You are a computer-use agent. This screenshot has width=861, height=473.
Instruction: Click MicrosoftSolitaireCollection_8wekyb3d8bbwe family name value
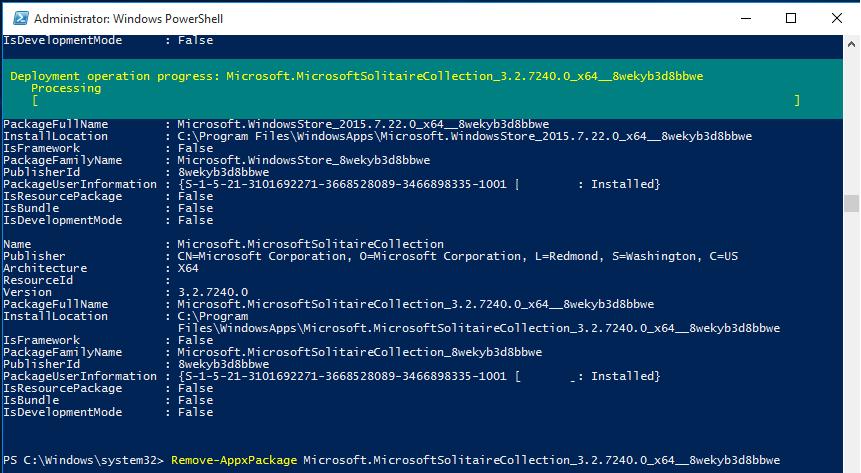tap(360, 352)
